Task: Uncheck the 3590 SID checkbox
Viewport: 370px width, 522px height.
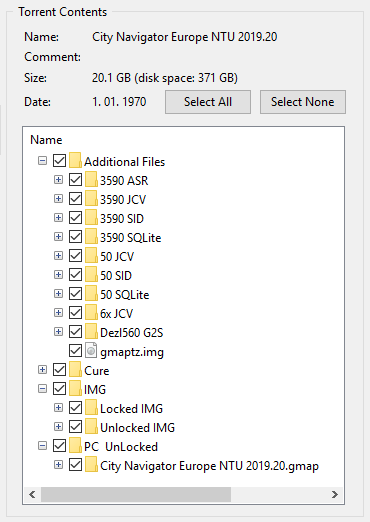Action: (76, 218)
